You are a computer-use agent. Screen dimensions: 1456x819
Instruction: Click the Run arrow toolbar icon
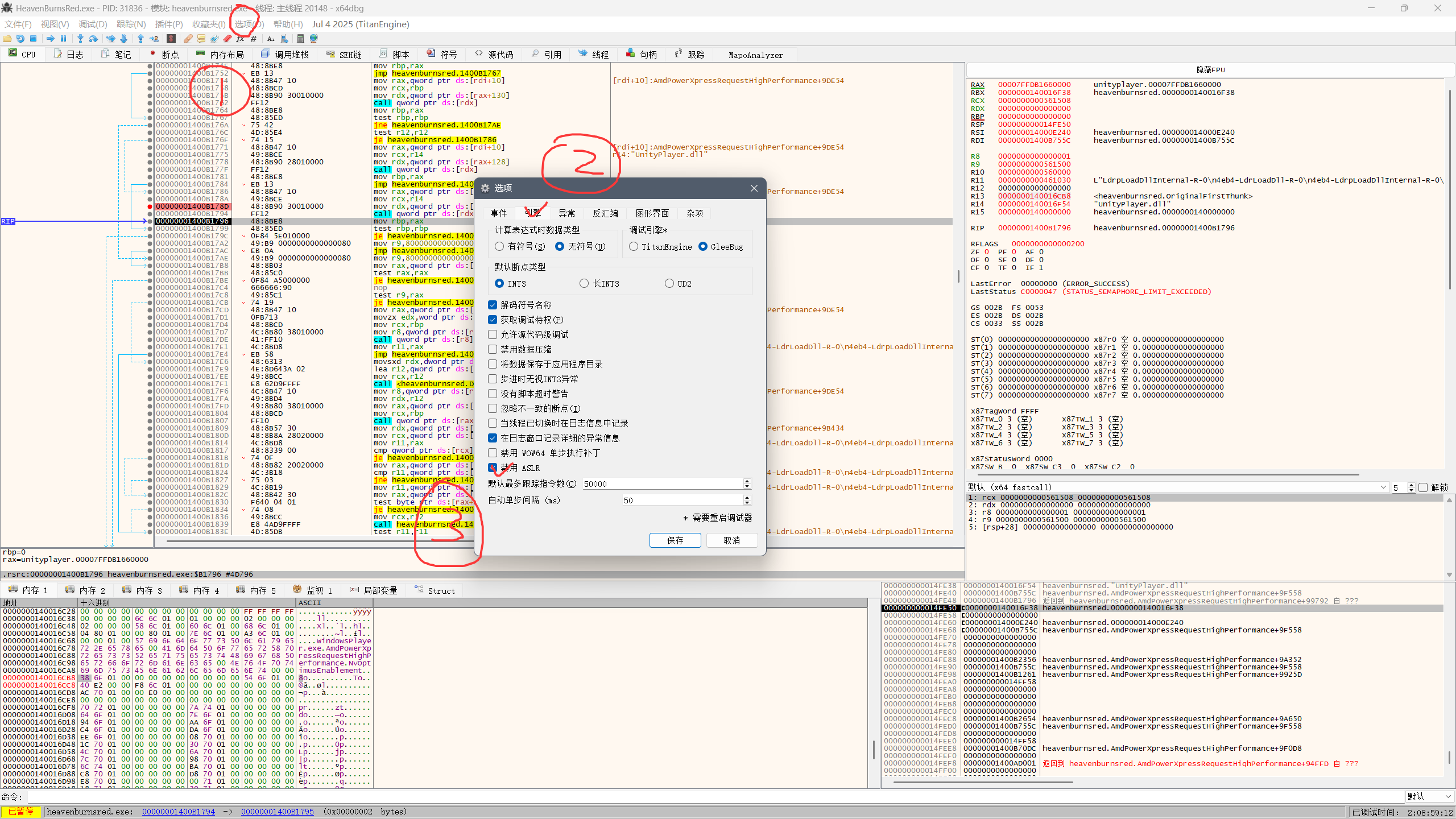coord(51,39)
